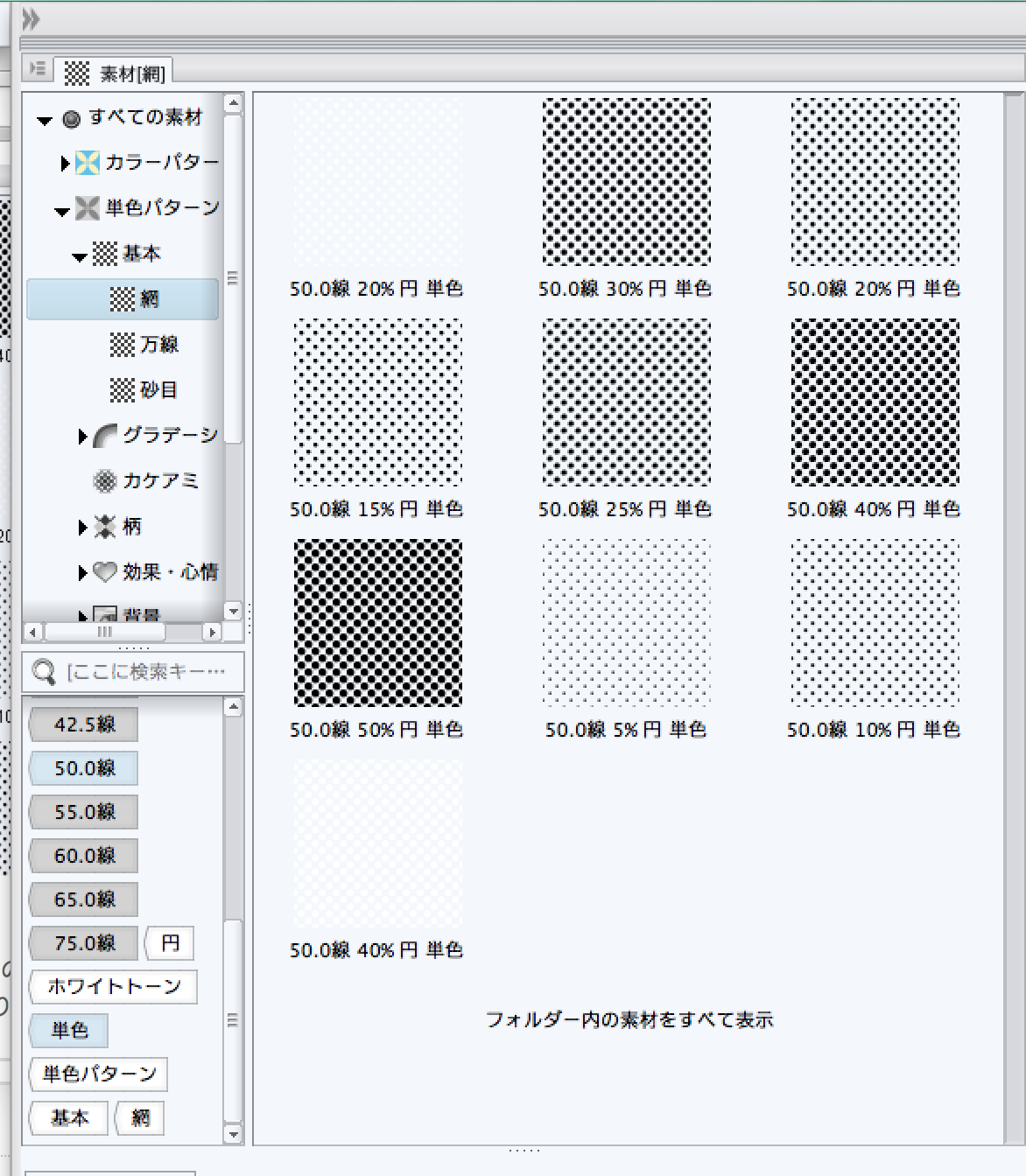Click the tag list scroll-down arrow
The height and width of the screenshot is (1176, 1026).
[x=233, y=1134]
